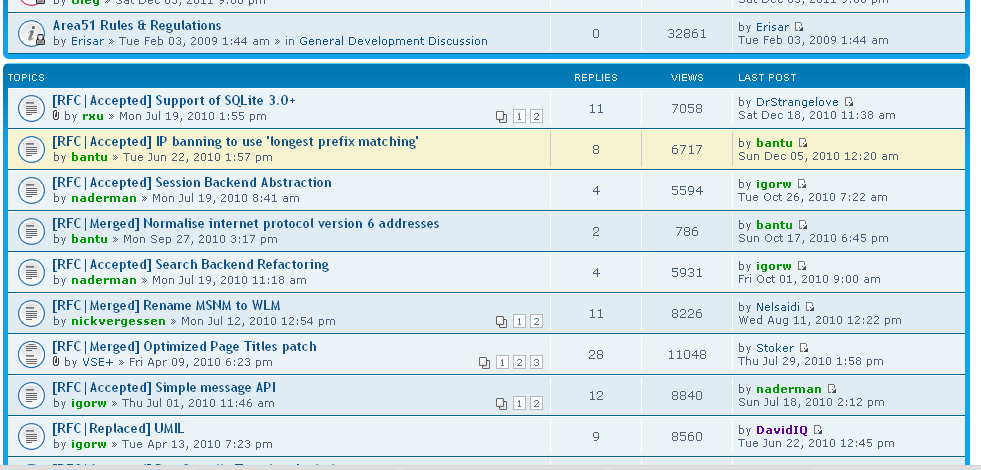
Task: Click author igorw in UMIL row
Action: click(x=88, y=444)
